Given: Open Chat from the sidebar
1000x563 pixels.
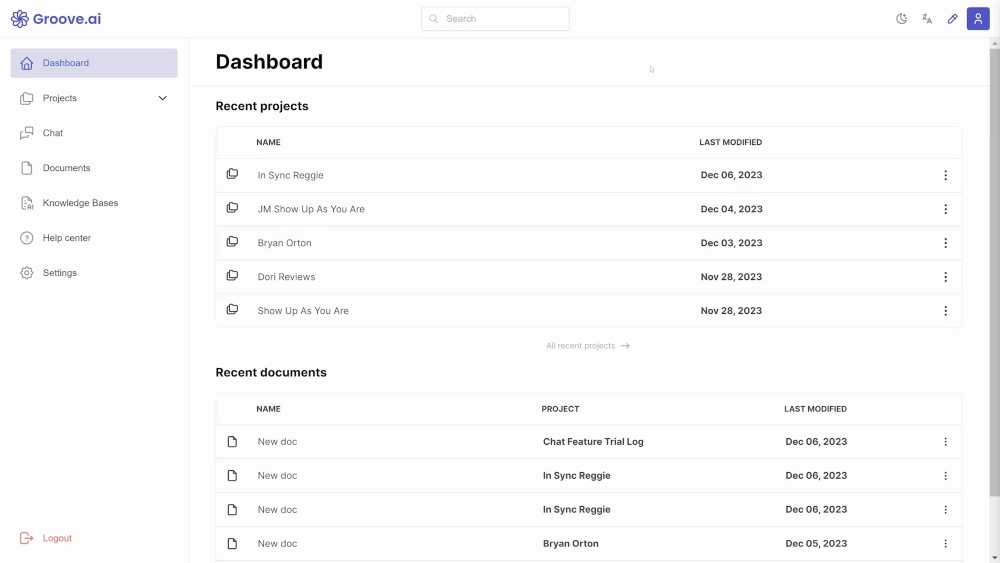Looking at the screenshot, I should click(x=53, y=133).
